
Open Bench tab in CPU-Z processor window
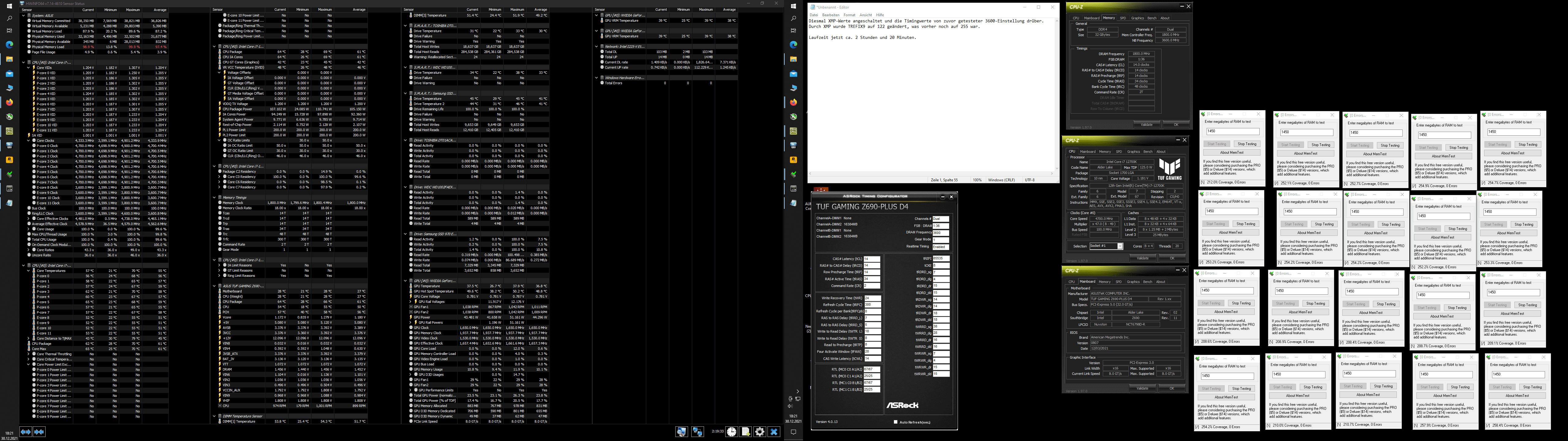[x=1148, y=152]
